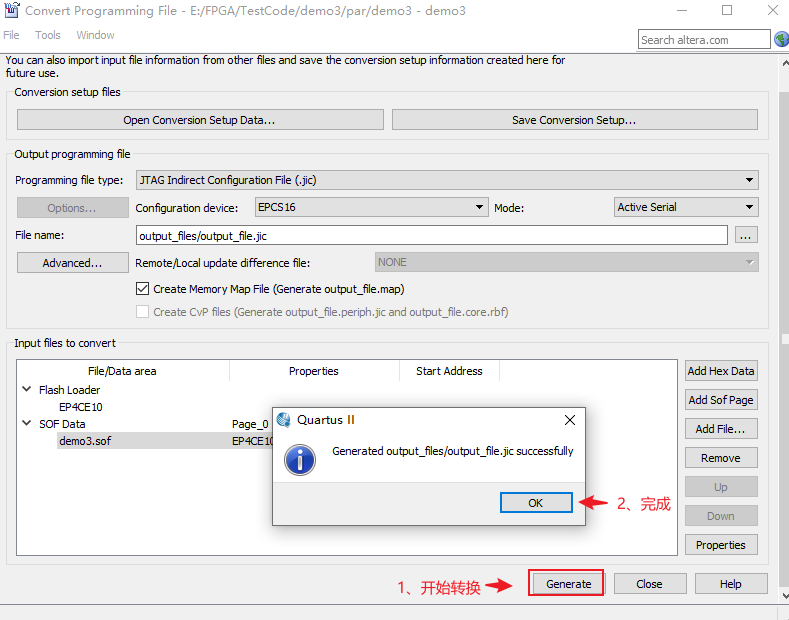The width and height of the screenshot is (789, 620).
Task: Toggle the Create CvP files checkbox
Action: [x=142, y=312]
